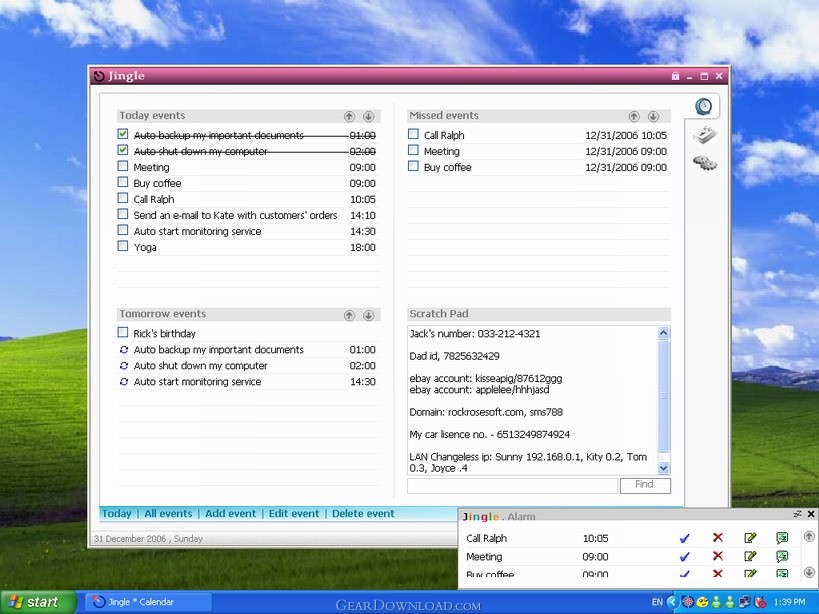Dismiss Call Ralph with the alarm's red X
819x614 pixels.
point(718,538)
